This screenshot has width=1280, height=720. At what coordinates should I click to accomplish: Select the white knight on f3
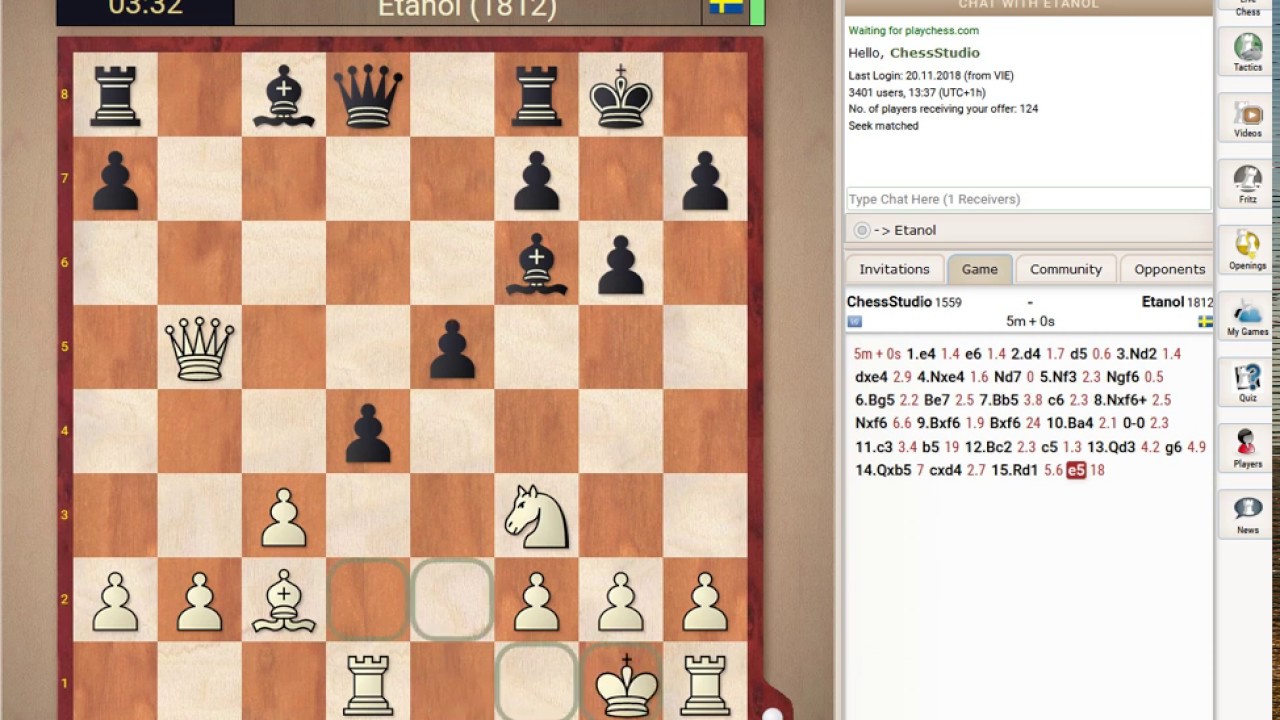537,515
